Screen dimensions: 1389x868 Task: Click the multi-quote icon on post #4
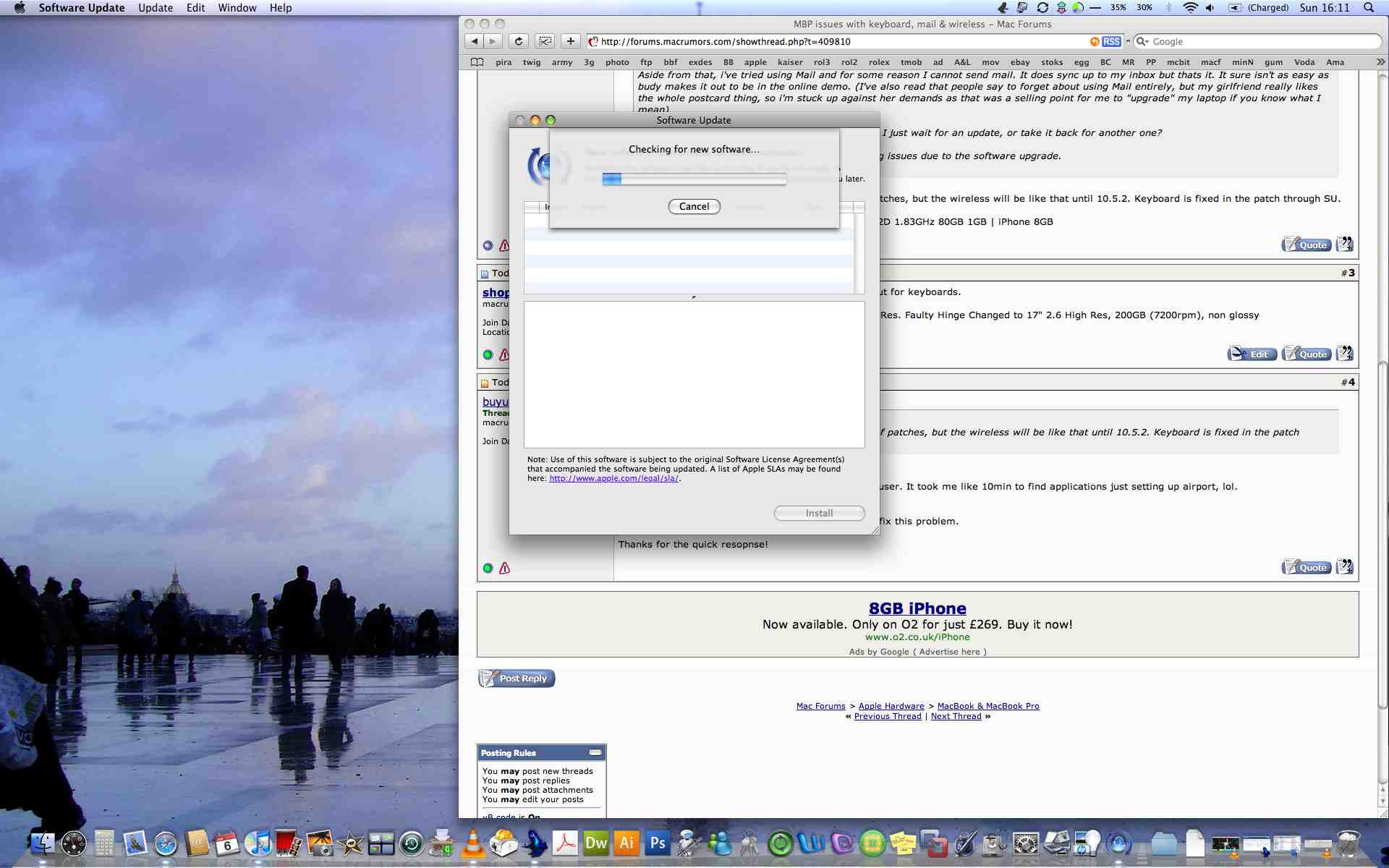tap(1344, 567)
